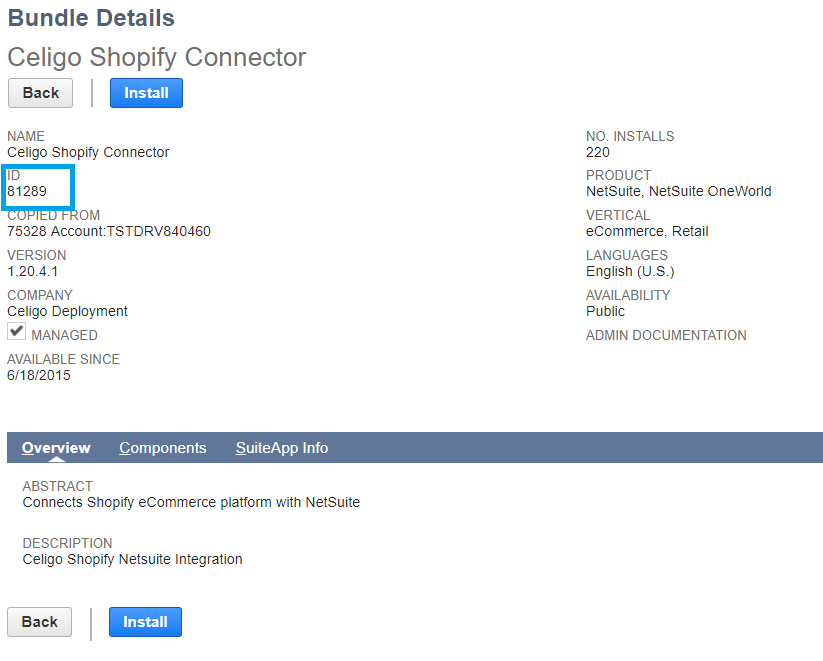This screenshot has height=661, width=823.
Task: Open the Components tab
Action: 163,448
